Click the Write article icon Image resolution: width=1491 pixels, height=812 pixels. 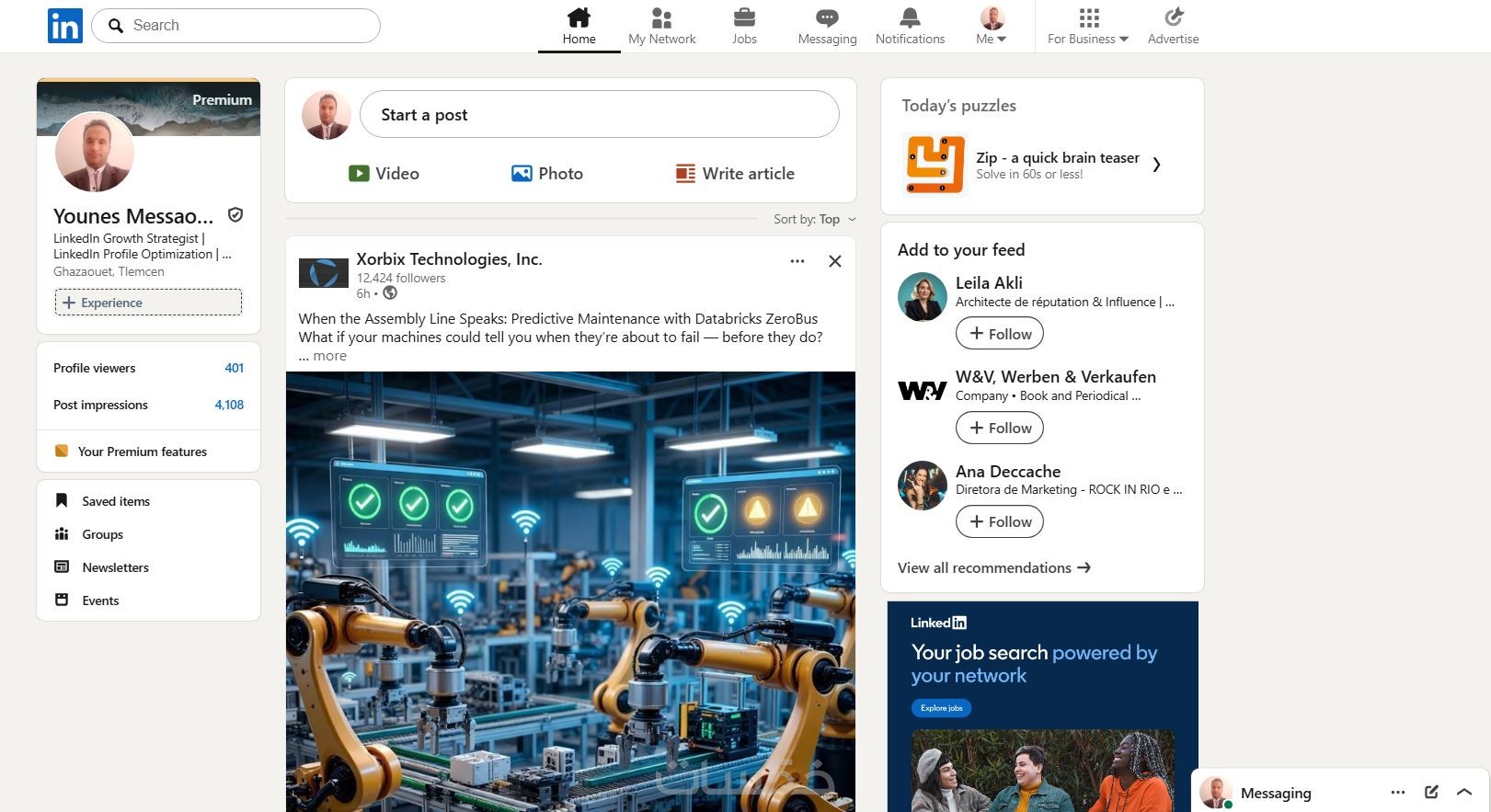685,174
